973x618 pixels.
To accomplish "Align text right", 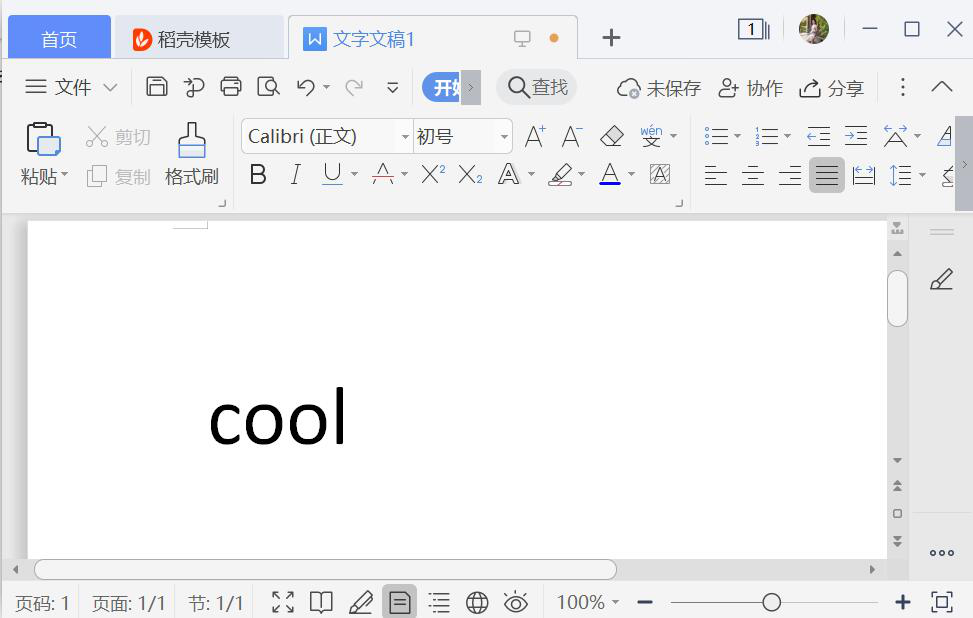I will point(790,176).
